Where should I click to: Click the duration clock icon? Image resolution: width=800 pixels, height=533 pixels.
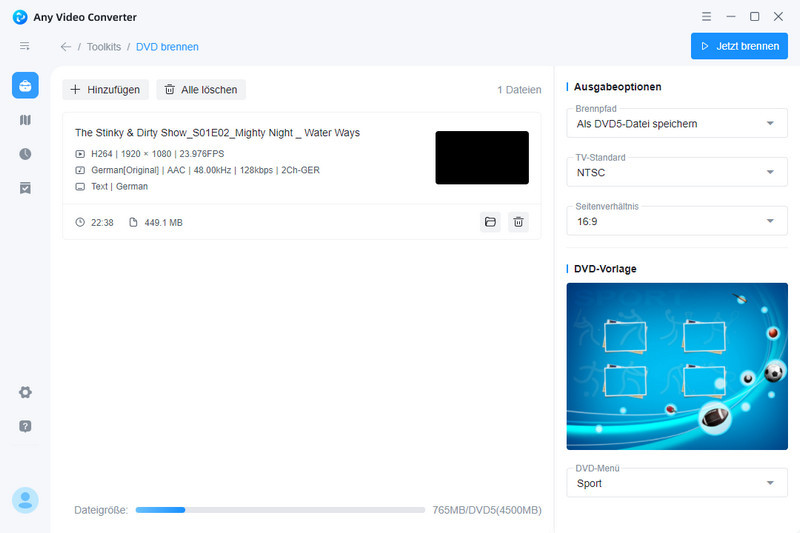click(x=80, y=222)
